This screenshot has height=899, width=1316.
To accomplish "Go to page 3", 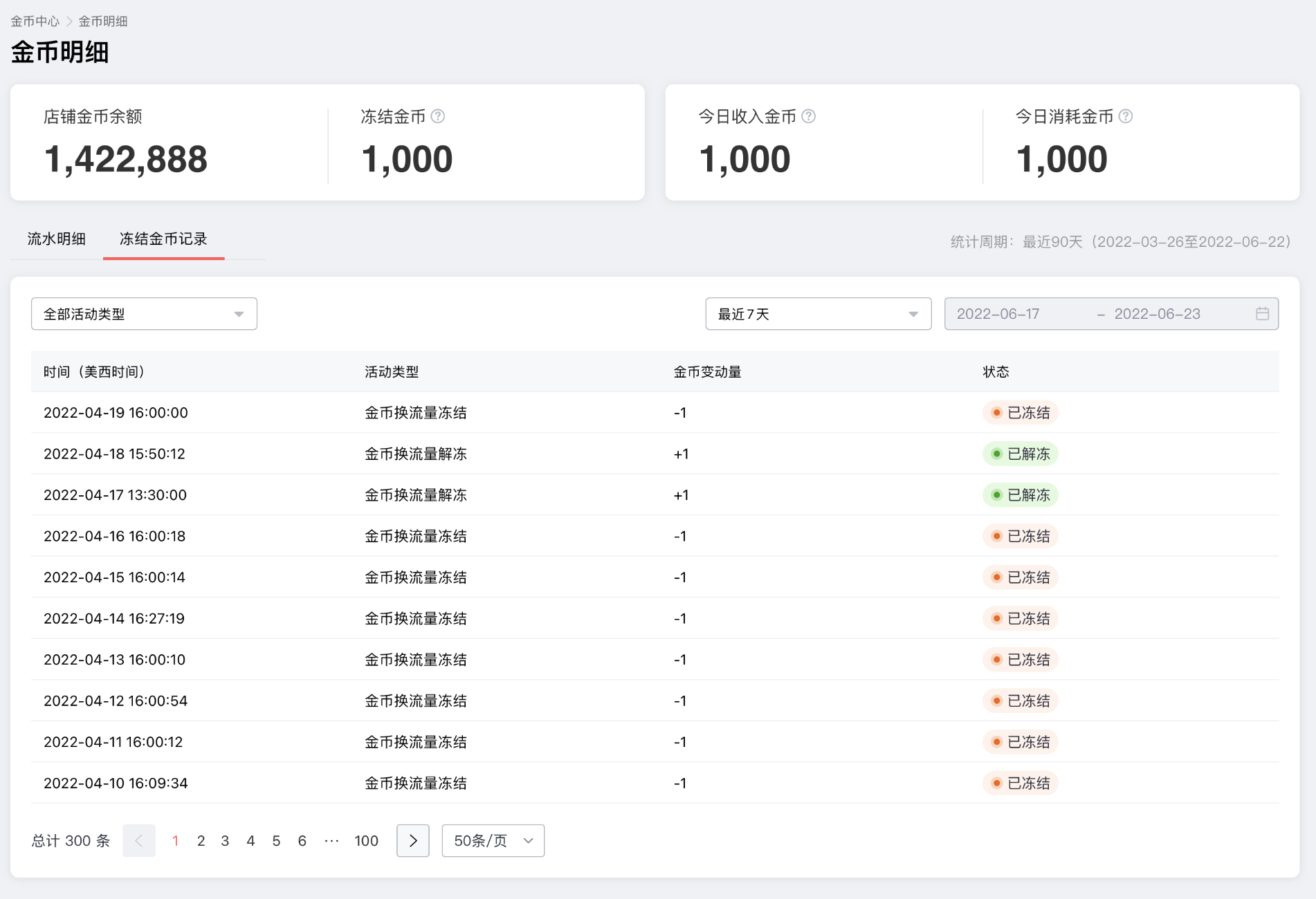I will (225, 840).
